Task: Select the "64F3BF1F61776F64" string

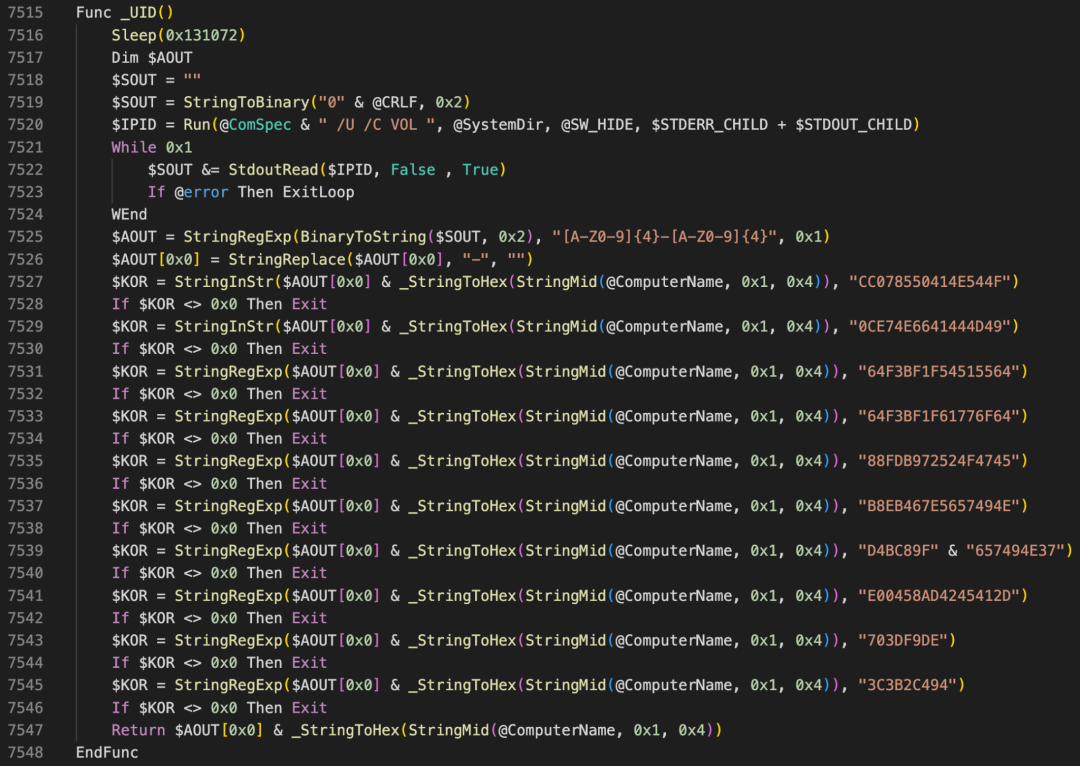Action: coord(939,416)
